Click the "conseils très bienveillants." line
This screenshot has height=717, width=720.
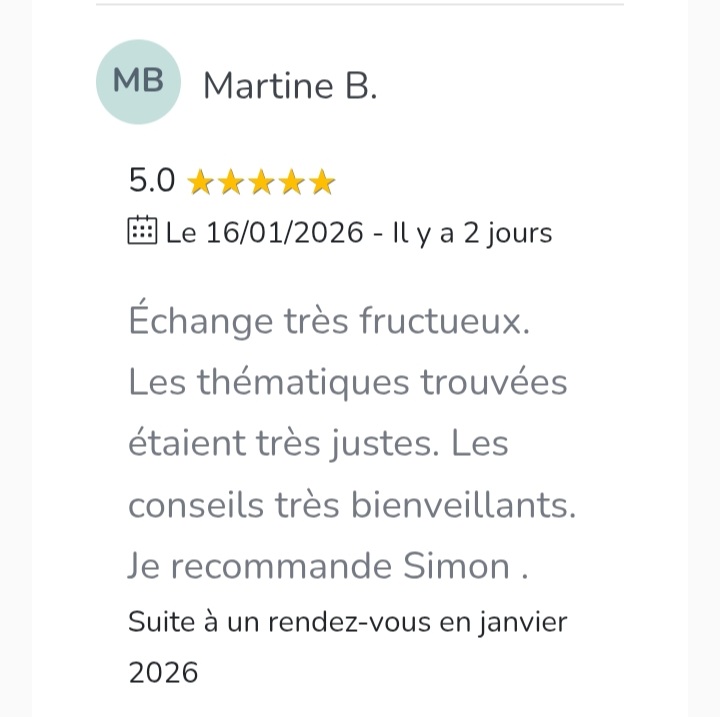pos(352,505)
